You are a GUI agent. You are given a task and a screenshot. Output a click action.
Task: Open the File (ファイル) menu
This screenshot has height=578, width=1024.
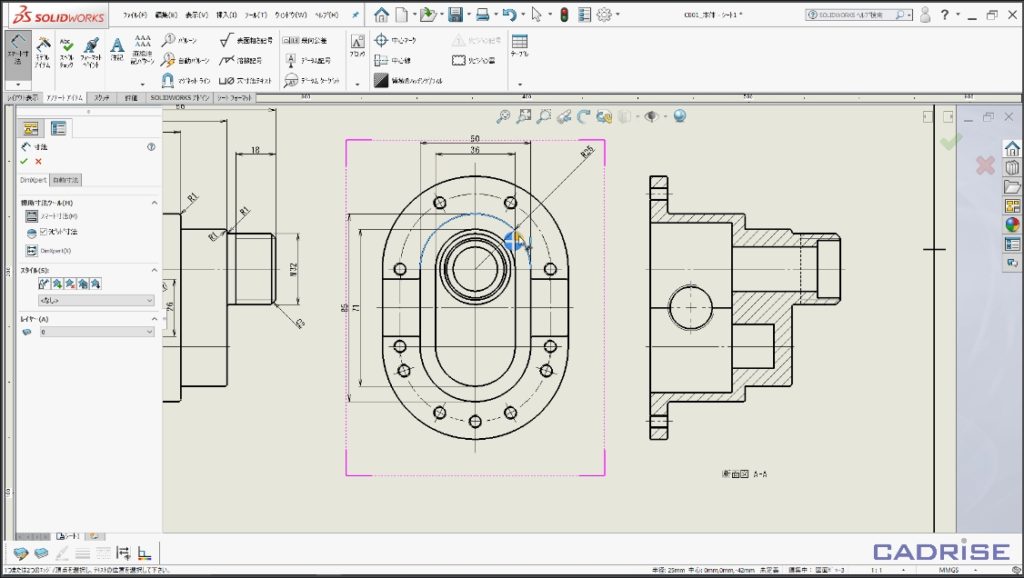(x=134, y=15)
